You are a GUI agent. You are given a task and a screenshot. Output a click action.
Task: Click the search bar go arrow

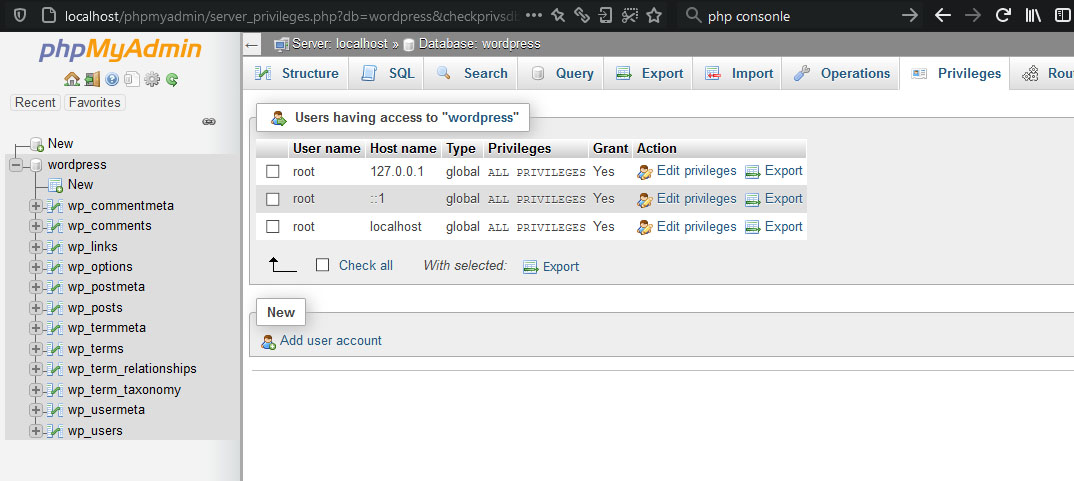(910, 15)
